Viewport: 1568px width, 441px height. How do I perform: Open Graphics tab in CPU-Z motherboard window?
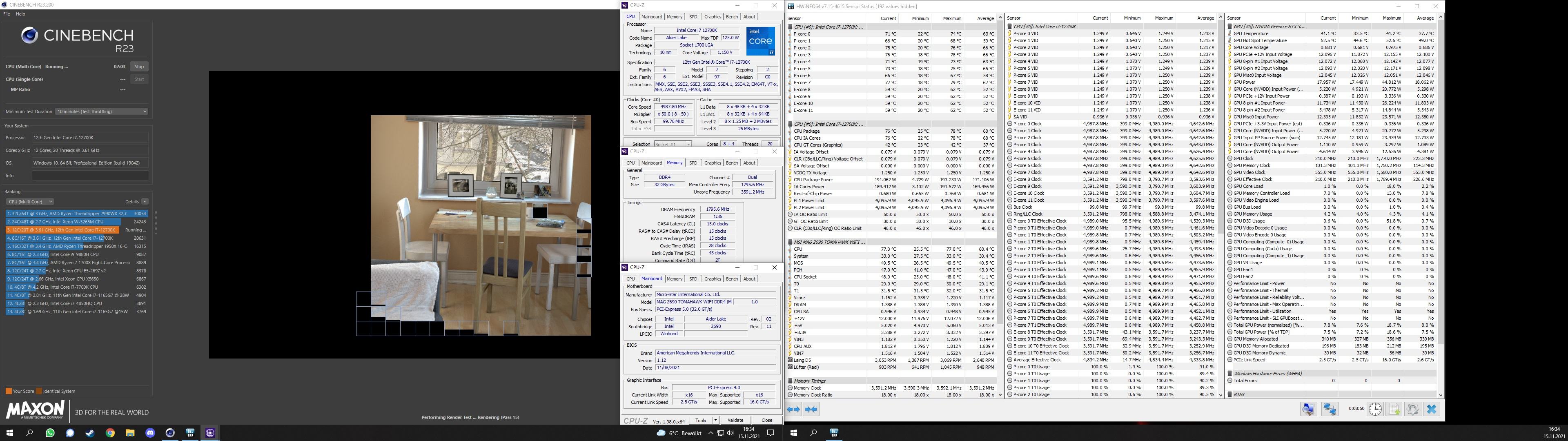coord(712,279)
